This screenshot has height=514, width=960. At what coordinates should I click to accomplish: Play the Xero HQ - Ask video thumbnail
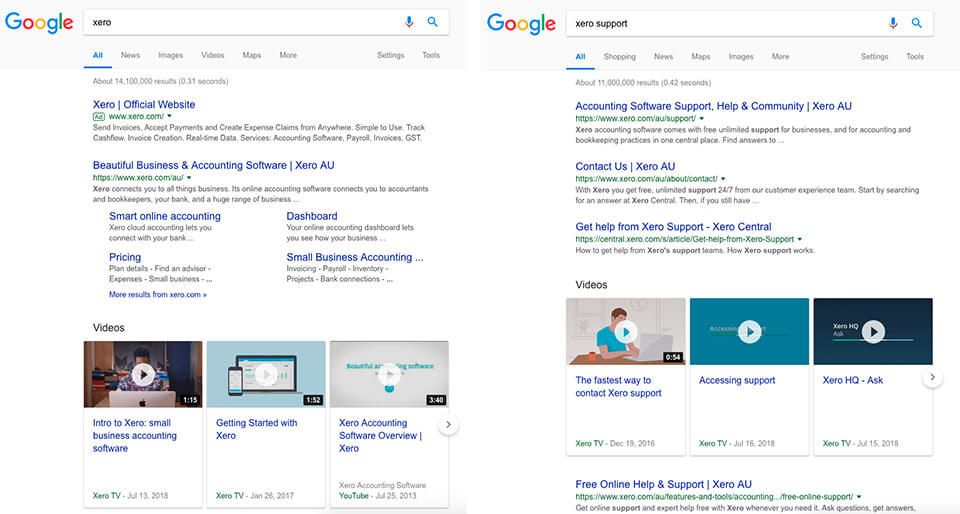coord(873,332)
